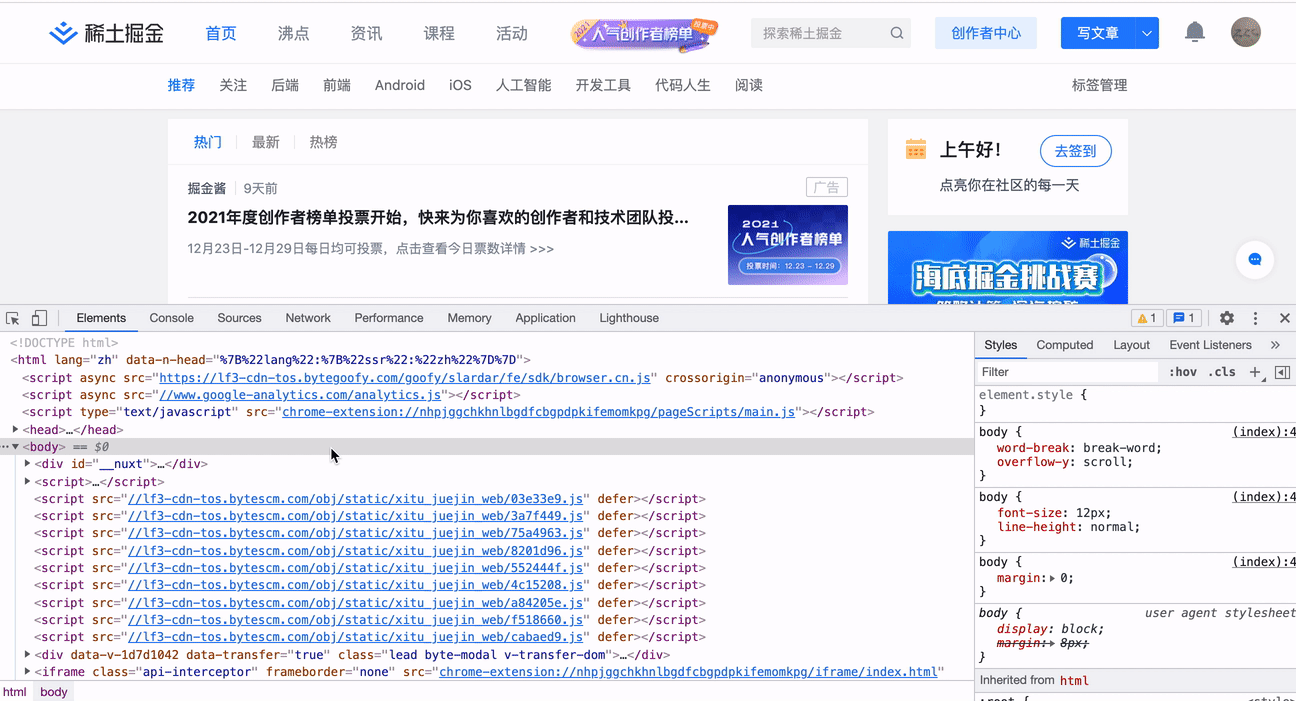Open the 写文章 dropdown arrow

point(1148,32)
